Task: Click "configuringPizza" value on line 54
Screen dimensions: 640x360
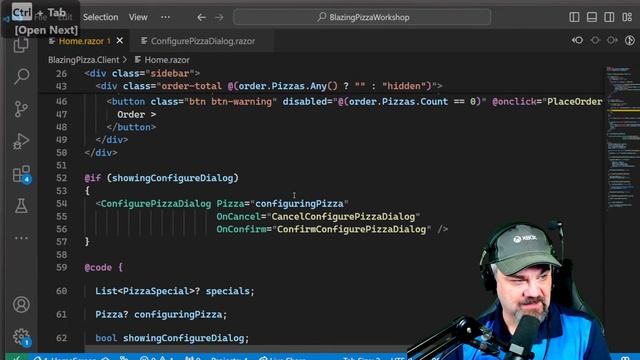Action: [x=300, y=204]
